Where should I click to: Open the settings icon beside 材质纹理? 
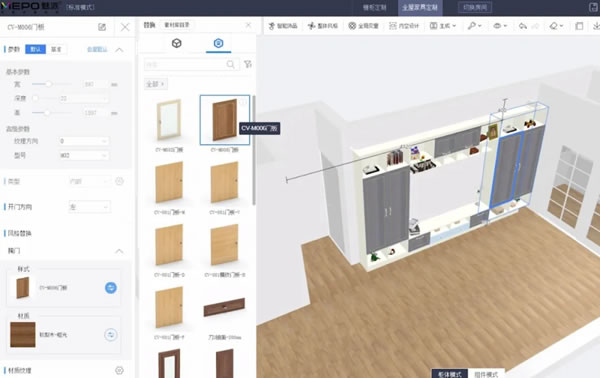point(119,370)
